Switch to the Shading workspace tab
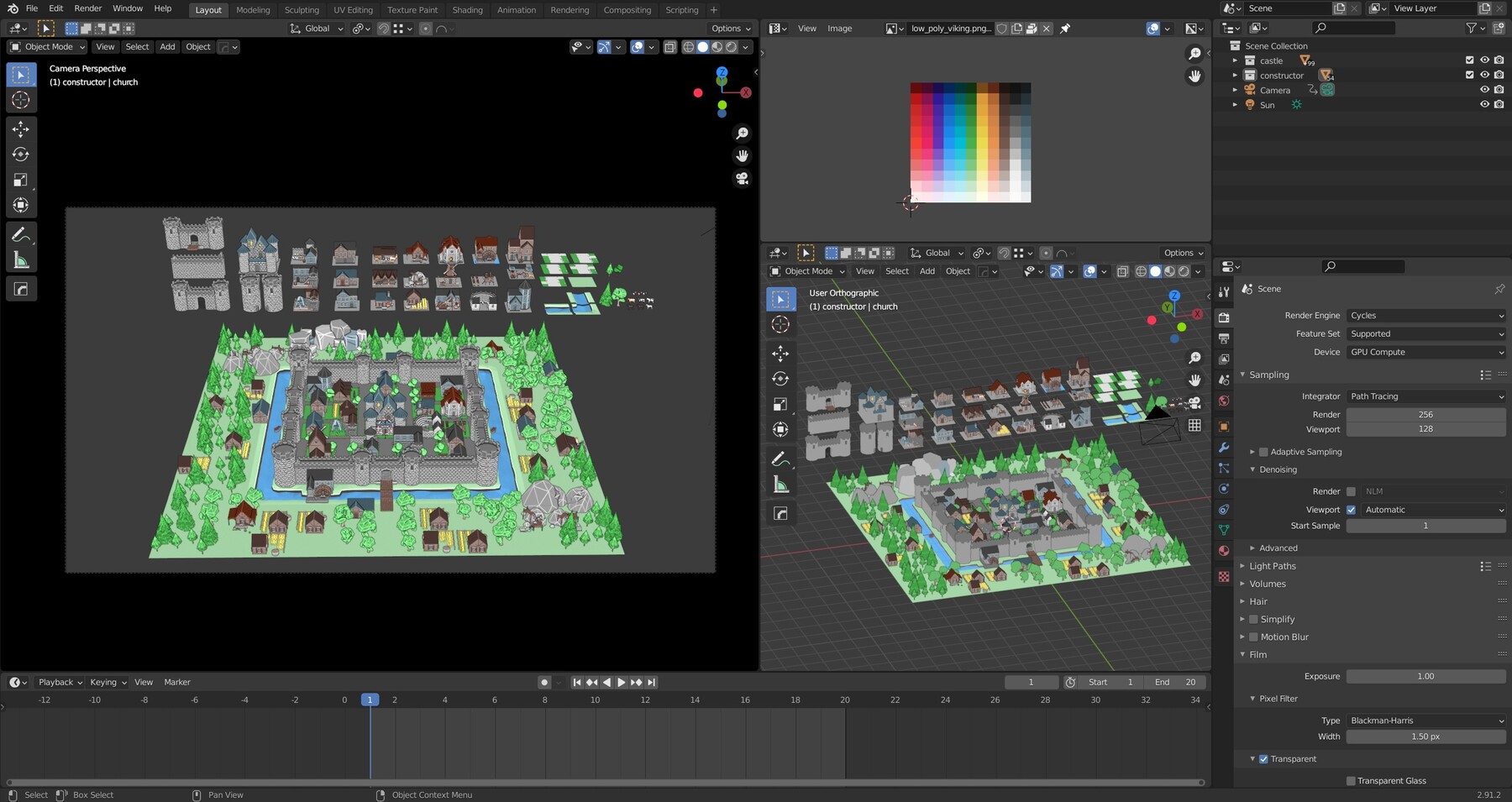The image size is (1512, 802). (468, 9)
